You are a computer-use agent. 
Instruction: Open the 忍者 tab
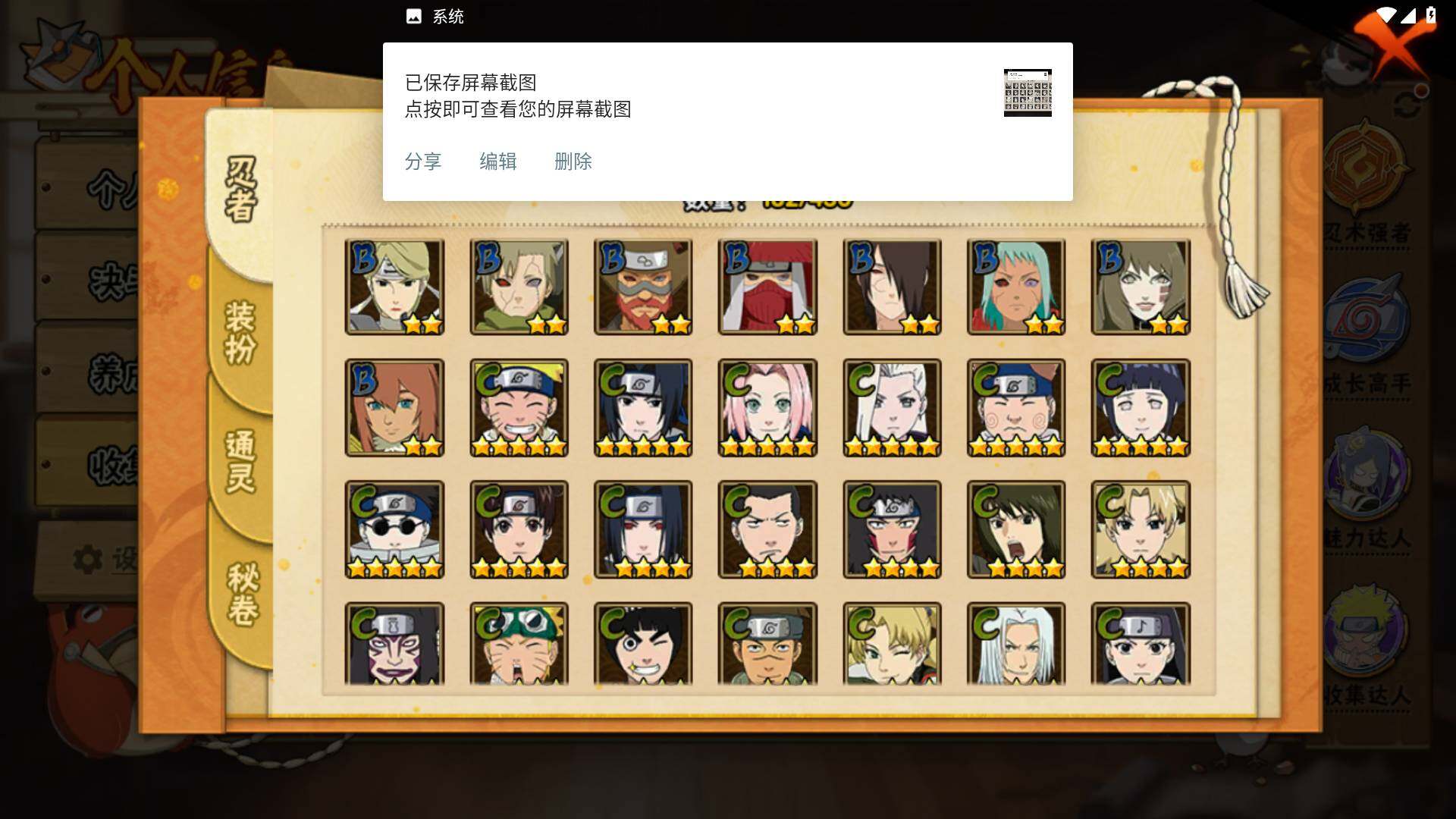pos(240,190)
